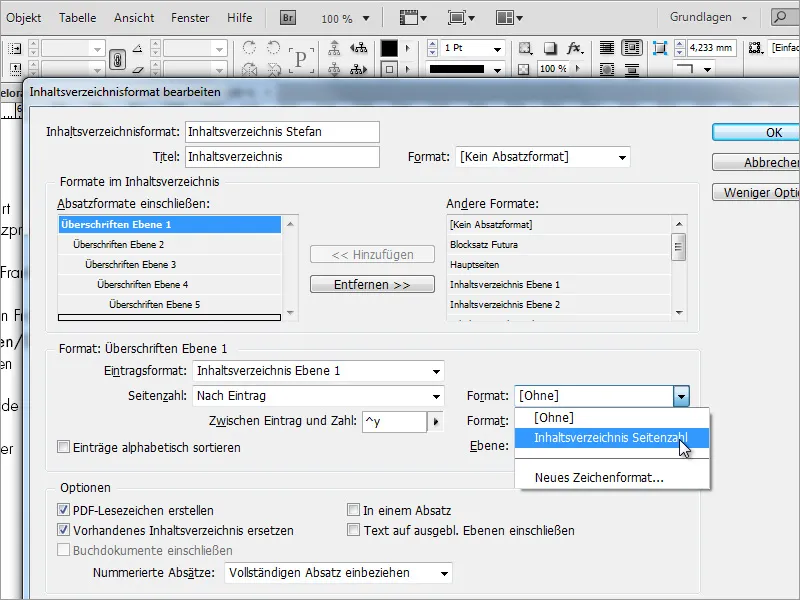
Task: Click rotate 90° clockwise icon
Action: [249, 48]
